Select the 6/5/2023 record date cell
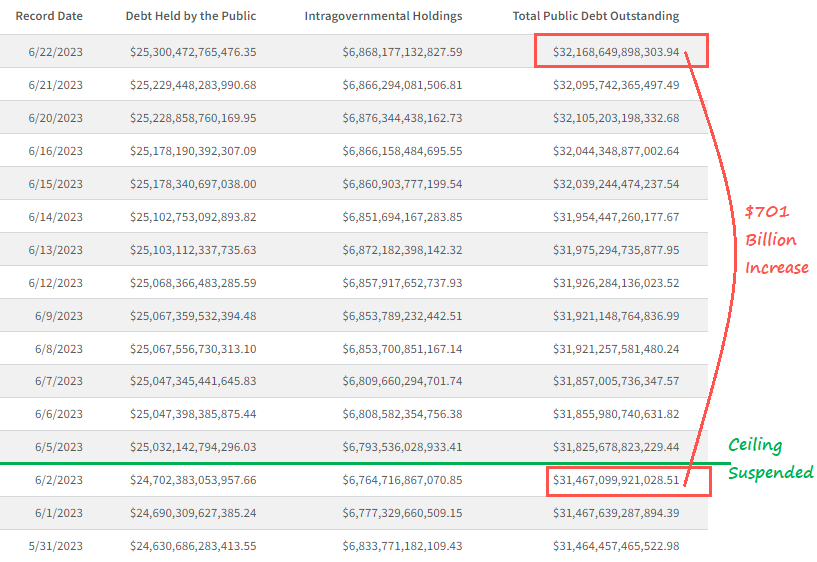 click(x=59, y=447)
